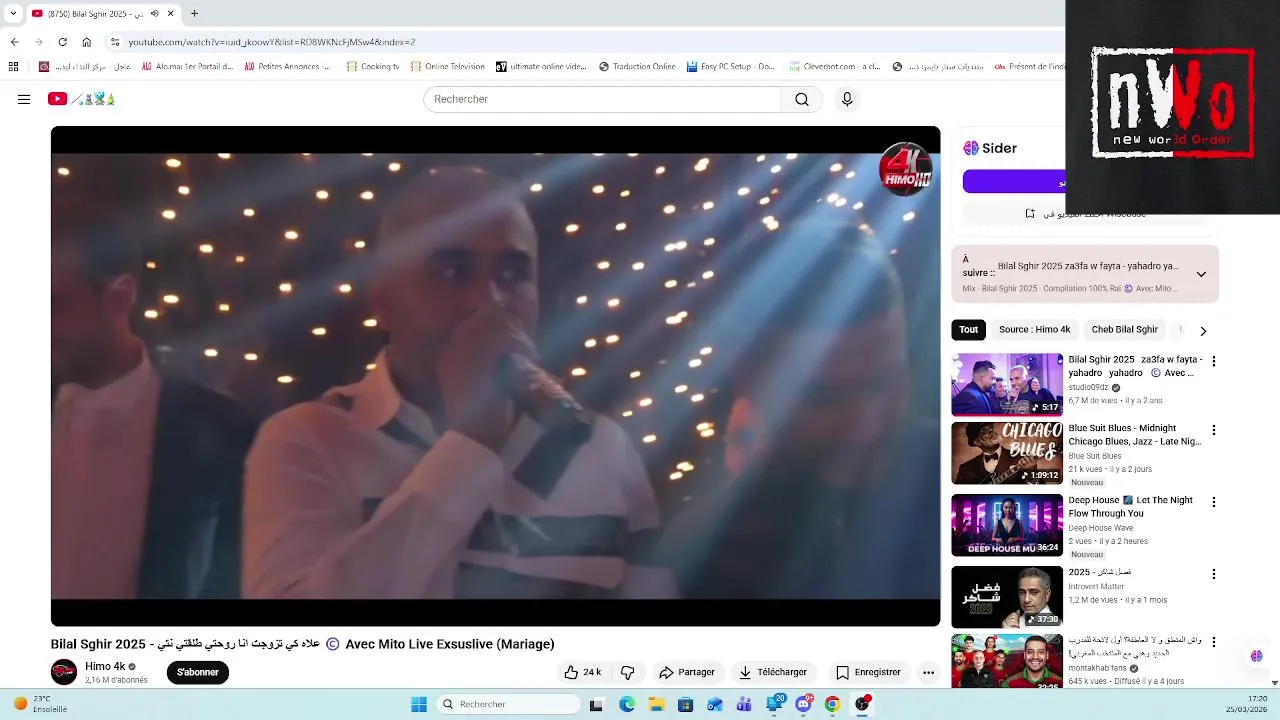Open the Chrome apps grid icon
The width and height of the screenshot is (1280, 720).
click(x=13, y=67)
